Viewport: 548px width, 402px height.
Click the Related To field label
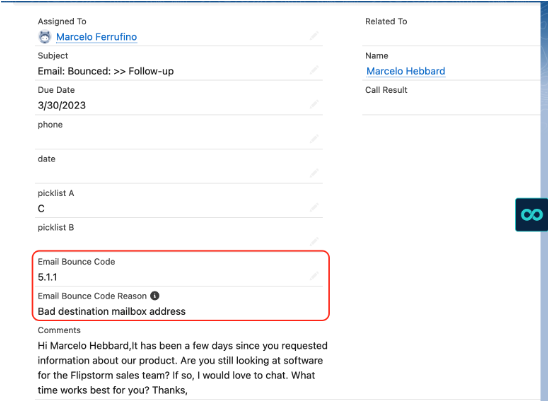[386, 21]
